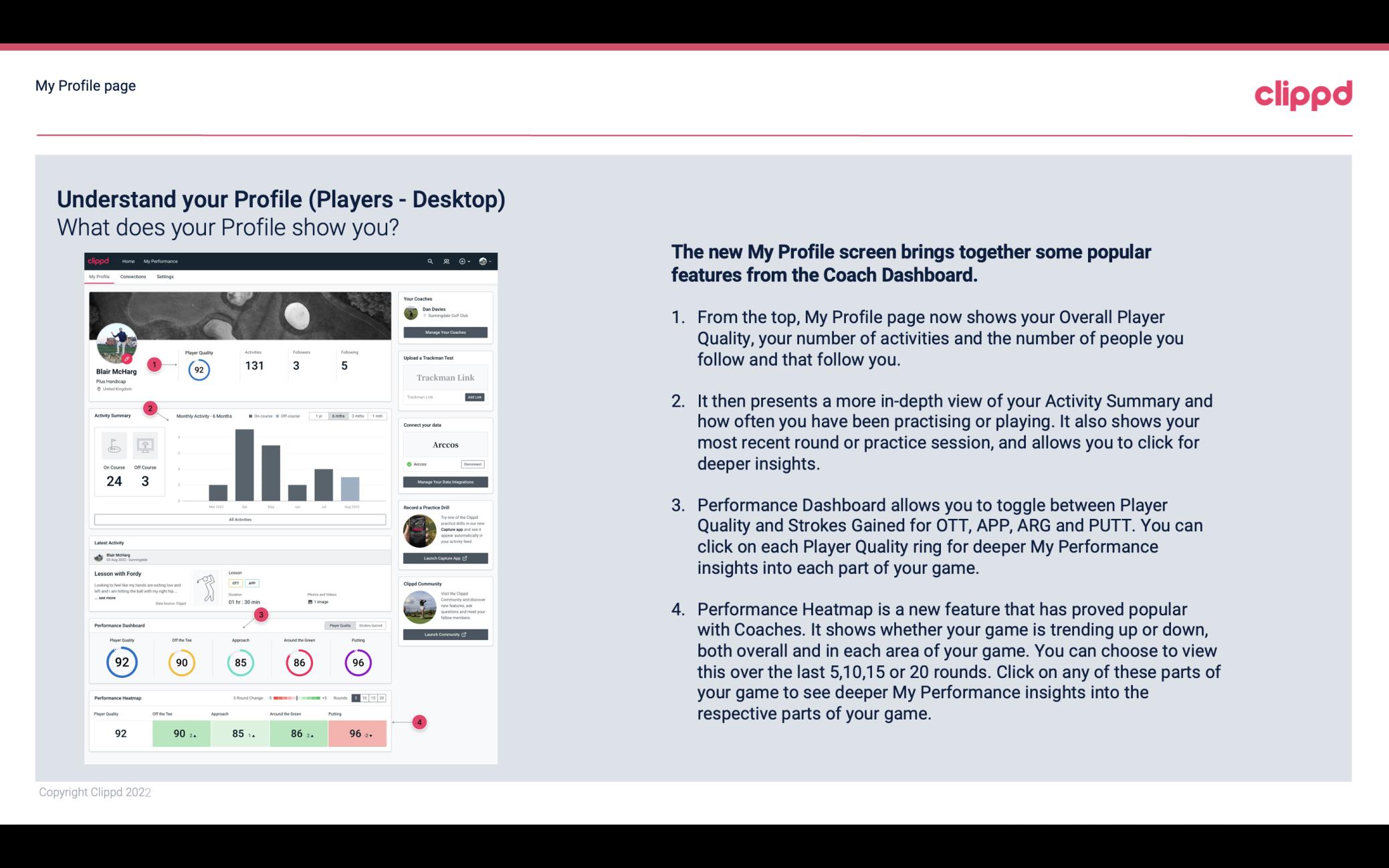Screen dimensions: 1389x868
Task: Select the Off the Tee performance ring
Action: tap(180, 661)
